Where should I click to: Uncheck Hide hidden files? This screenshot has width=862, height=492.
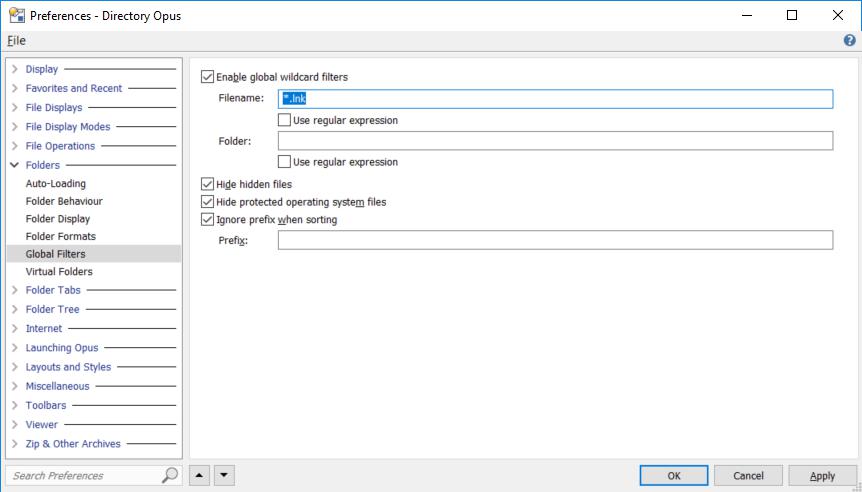207,184
